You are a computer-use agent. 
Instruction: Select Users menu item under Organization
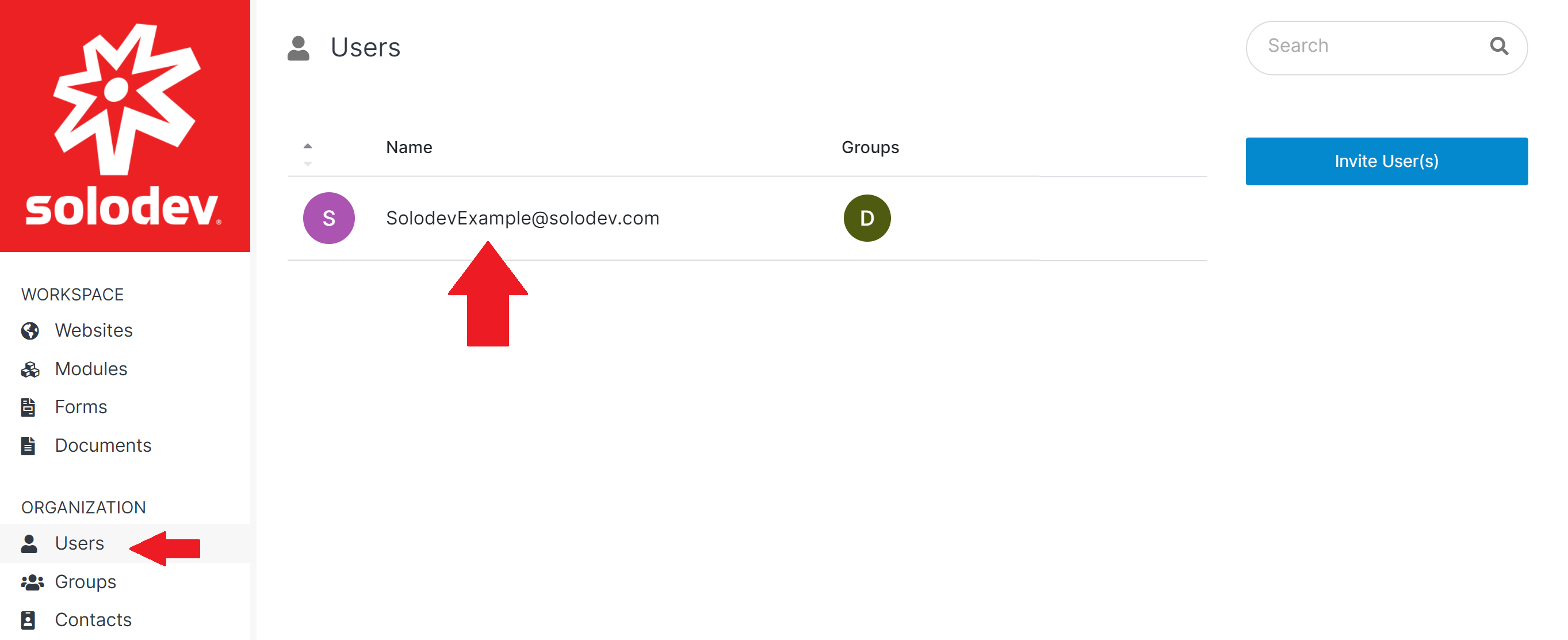(79, 543)
